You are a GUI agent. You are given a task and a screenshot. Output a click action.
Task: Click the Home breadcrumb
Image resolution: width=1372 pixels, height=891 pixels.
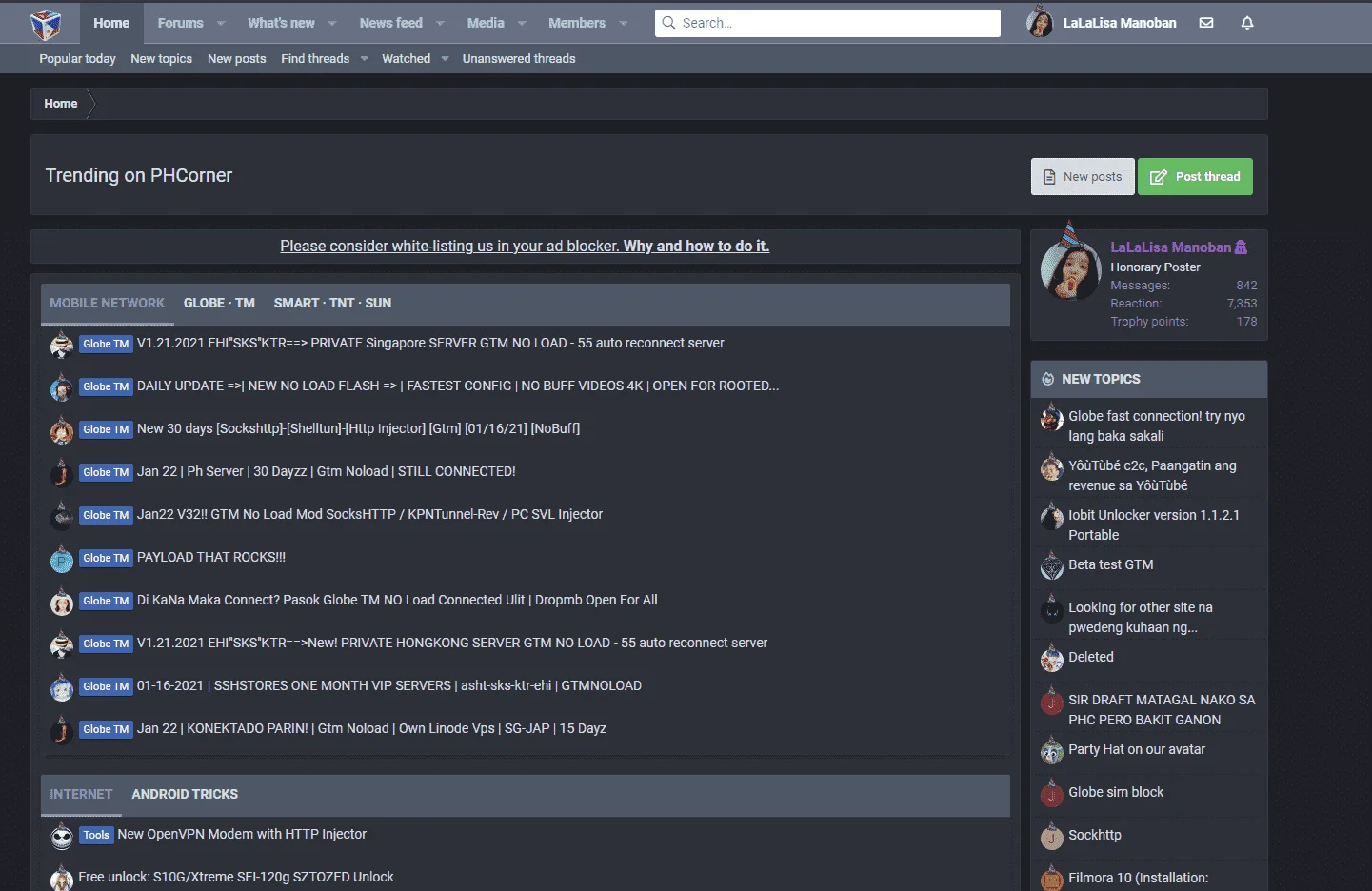click(60, 104)
